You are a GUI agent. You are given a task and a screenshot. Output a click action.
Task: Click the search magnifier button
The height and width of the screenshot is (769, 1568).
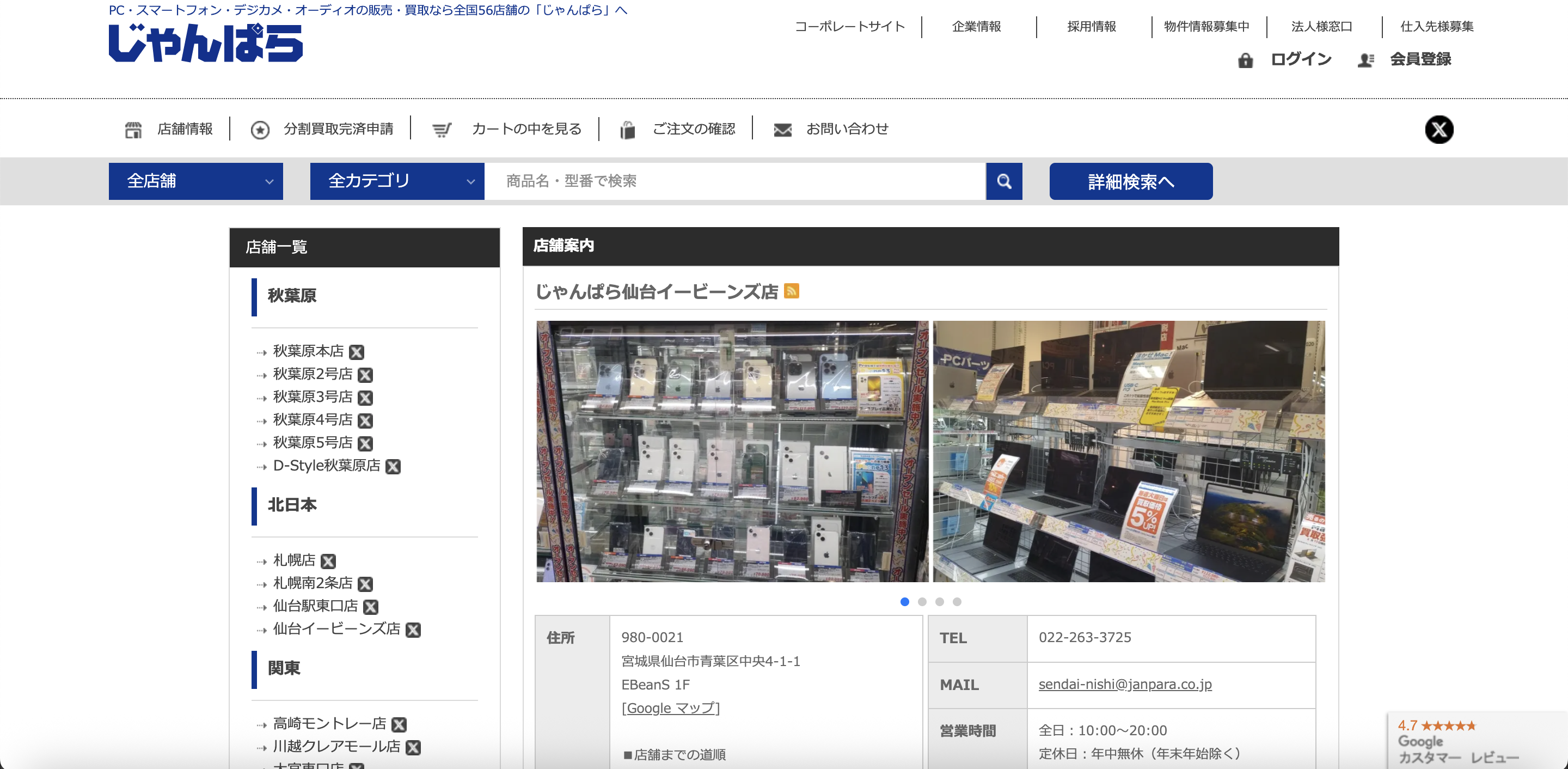click(x=1004, y=181)
